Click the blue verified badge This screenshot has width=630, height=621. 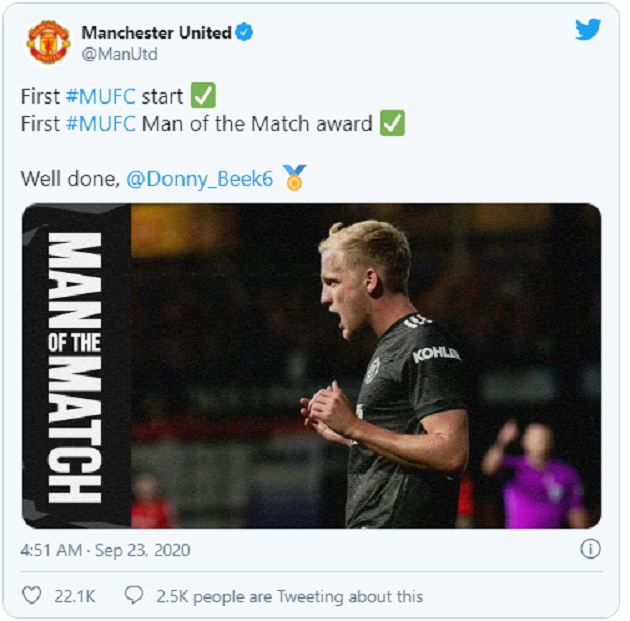(x=244, y=33)
